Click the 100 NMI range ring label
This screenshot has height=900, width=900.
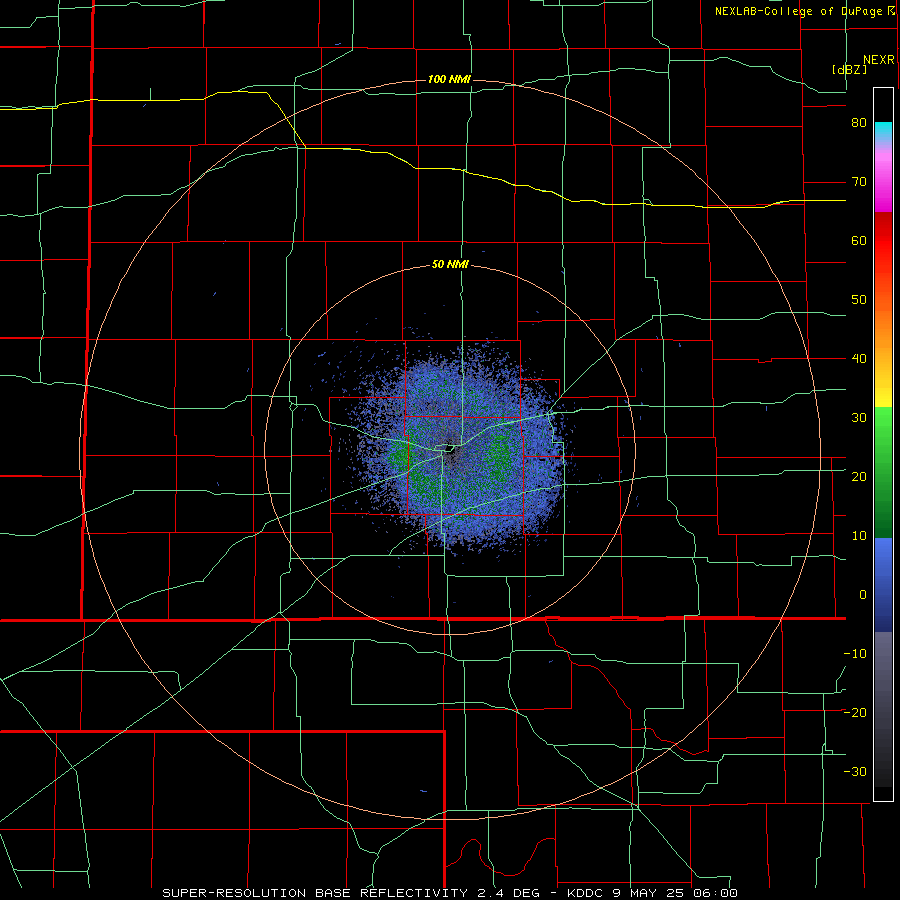449,79
